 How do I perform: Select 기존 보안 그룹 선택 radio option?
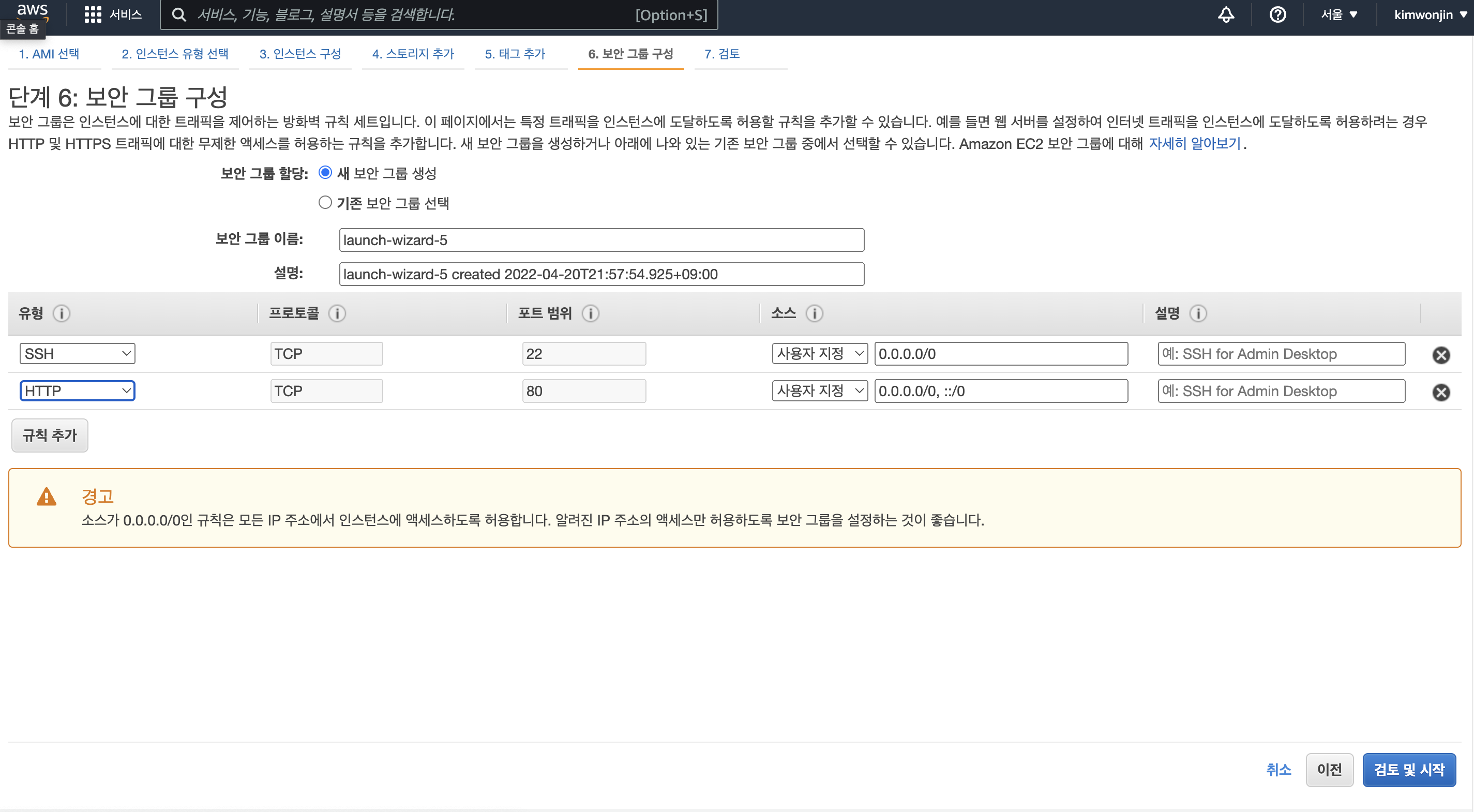pos(325,203)
